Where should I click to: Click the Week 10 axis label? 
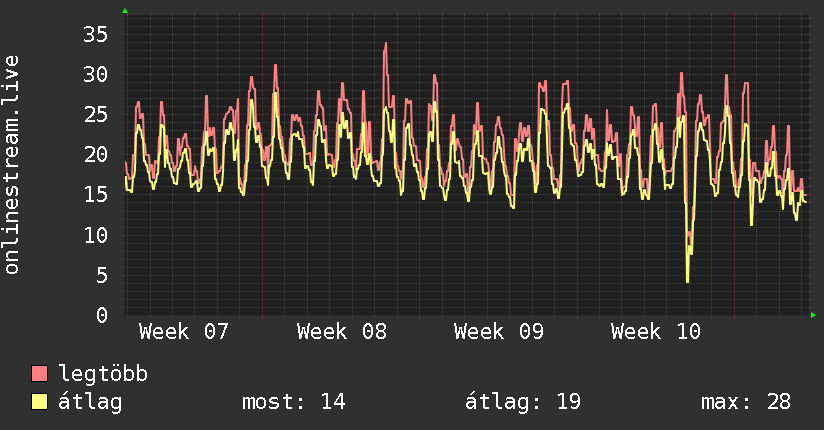coord(656,332)
